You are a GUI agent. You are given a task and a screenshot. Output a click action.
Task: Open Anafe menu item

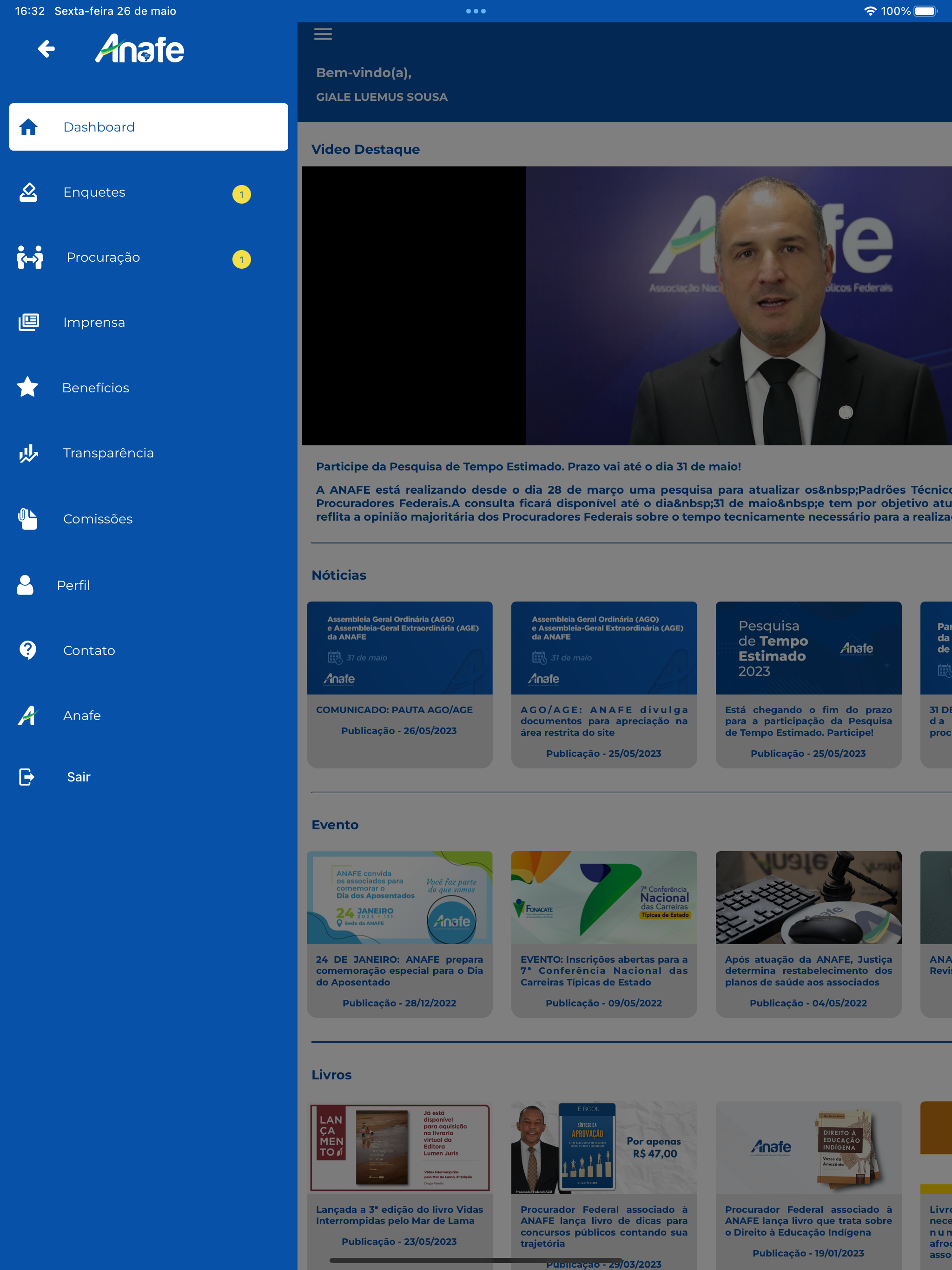[149, 715]
